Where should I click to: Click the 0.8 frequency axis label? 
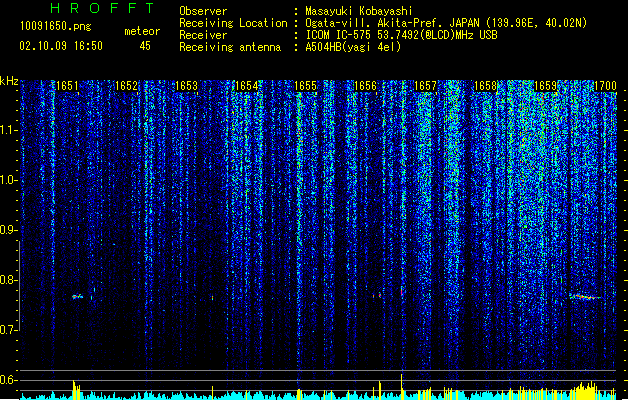tap(9, 280)
